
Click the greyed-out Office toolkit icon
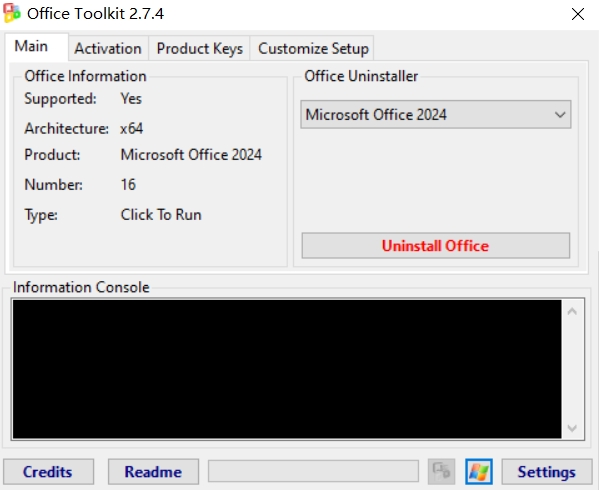coord(441,471)
